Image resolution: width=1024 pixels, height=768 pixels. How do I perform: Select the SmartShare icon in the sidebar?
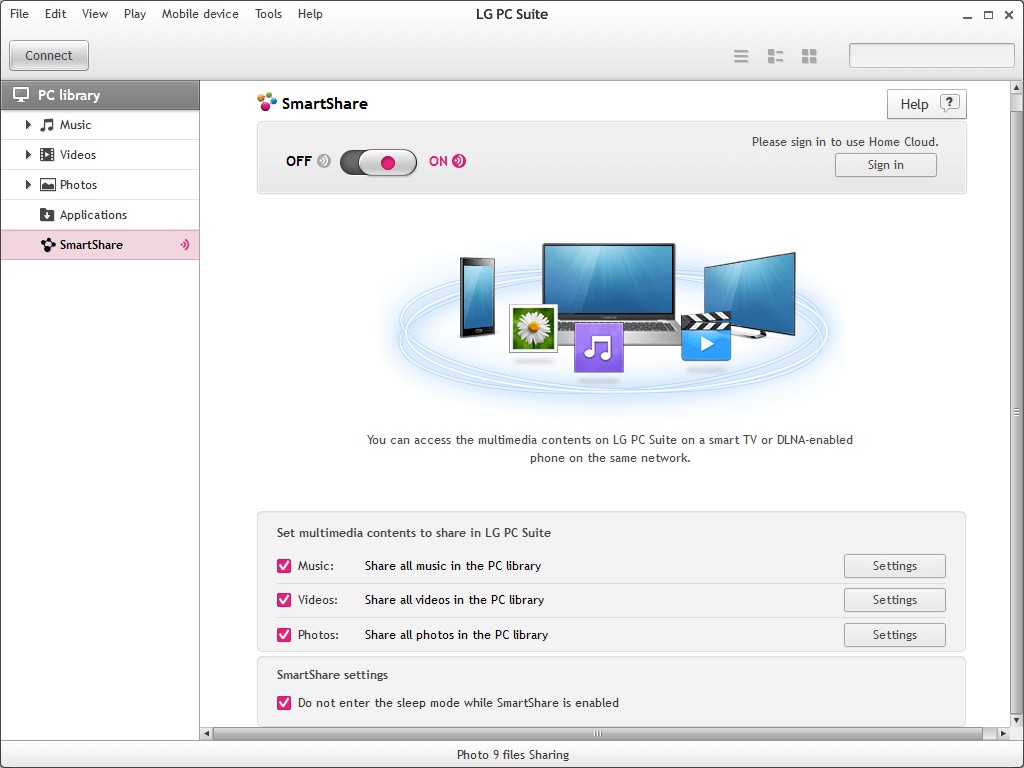coord(46,244)
